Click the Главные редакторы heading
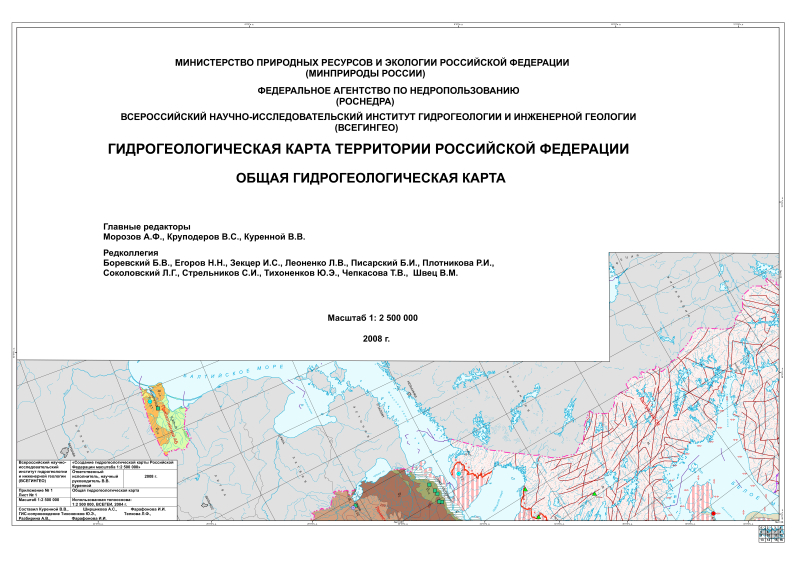This screenshot has height=565, width=800. [x=146, y=226]
